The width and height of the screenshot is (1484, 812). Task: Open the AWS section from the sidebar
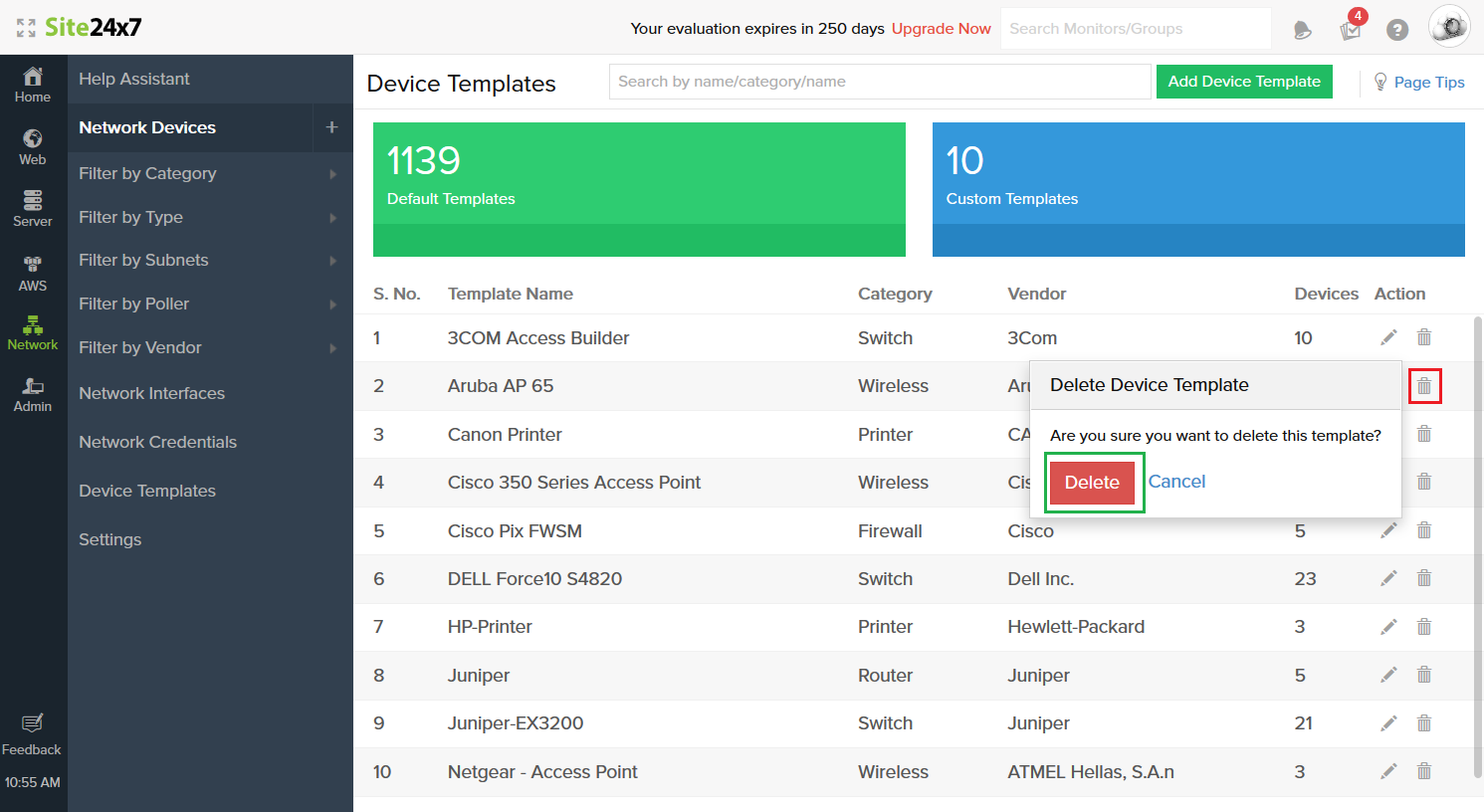(x=33, y=271)
